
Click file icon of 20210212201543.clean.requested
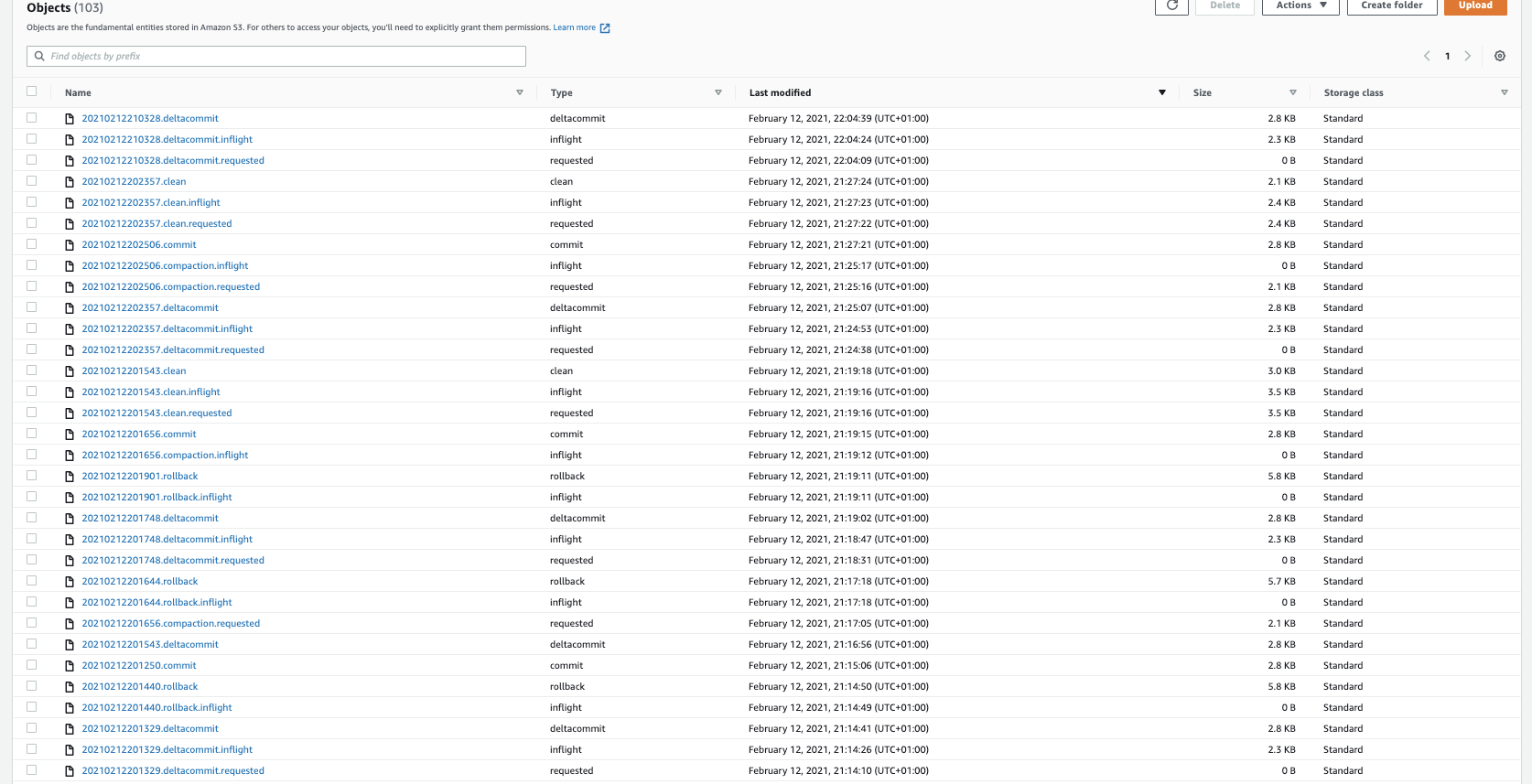coord(70,413)
